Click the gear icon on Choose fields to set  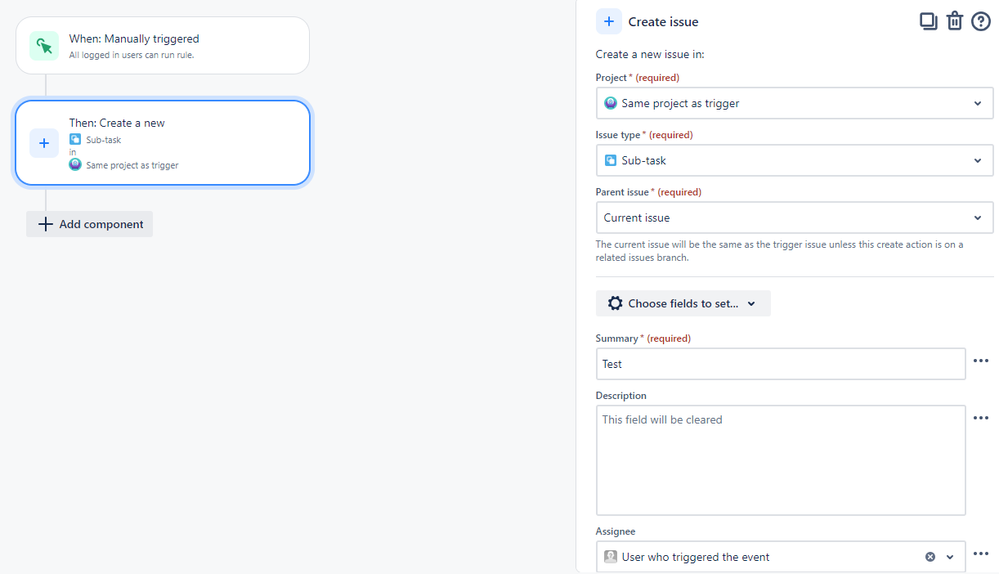click(x=615, y=303)
